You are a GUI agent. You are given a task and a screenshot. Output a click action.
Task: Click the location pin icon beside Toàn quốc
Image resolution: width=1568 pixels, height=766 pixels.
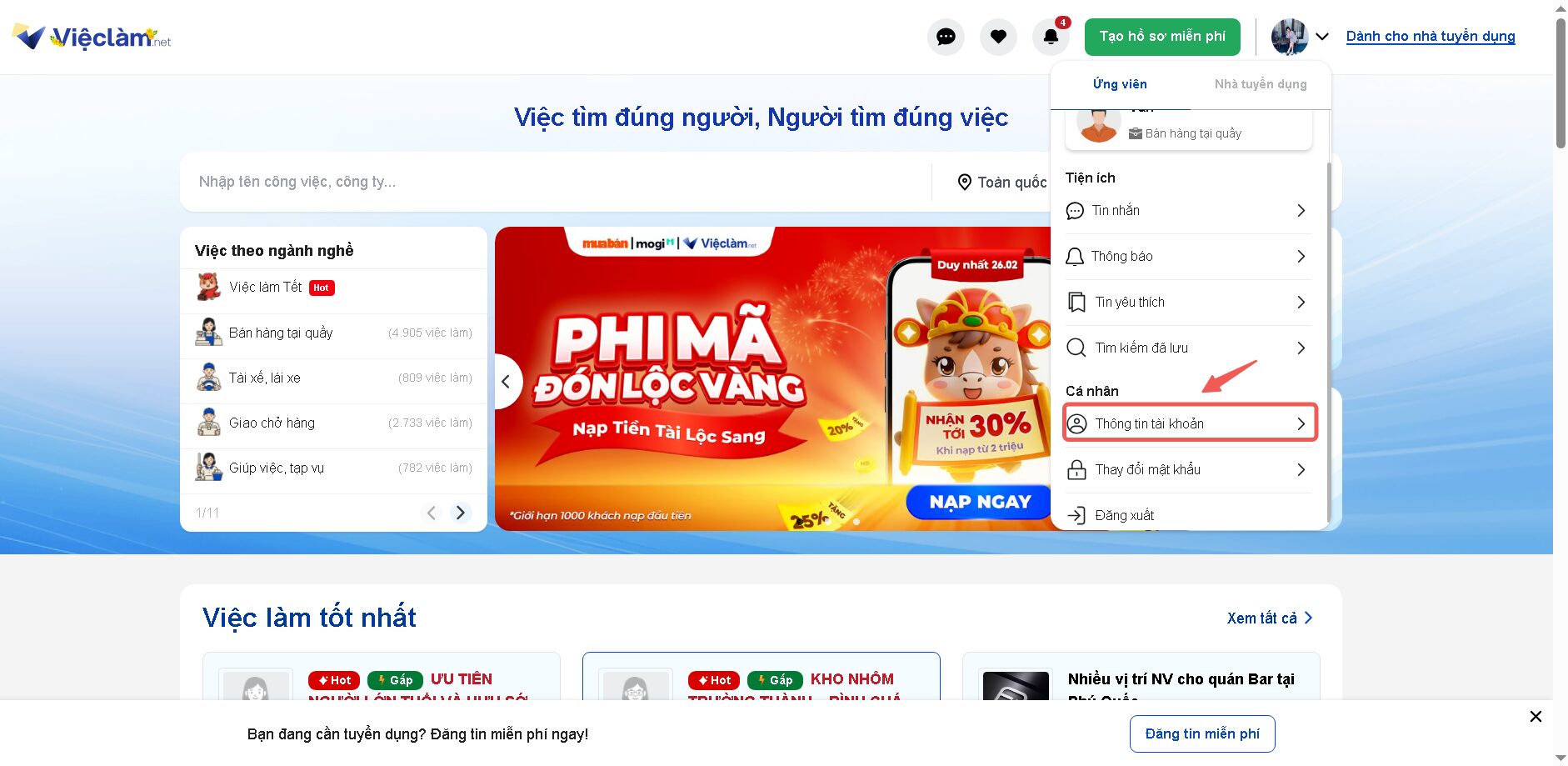click(964, 182)
